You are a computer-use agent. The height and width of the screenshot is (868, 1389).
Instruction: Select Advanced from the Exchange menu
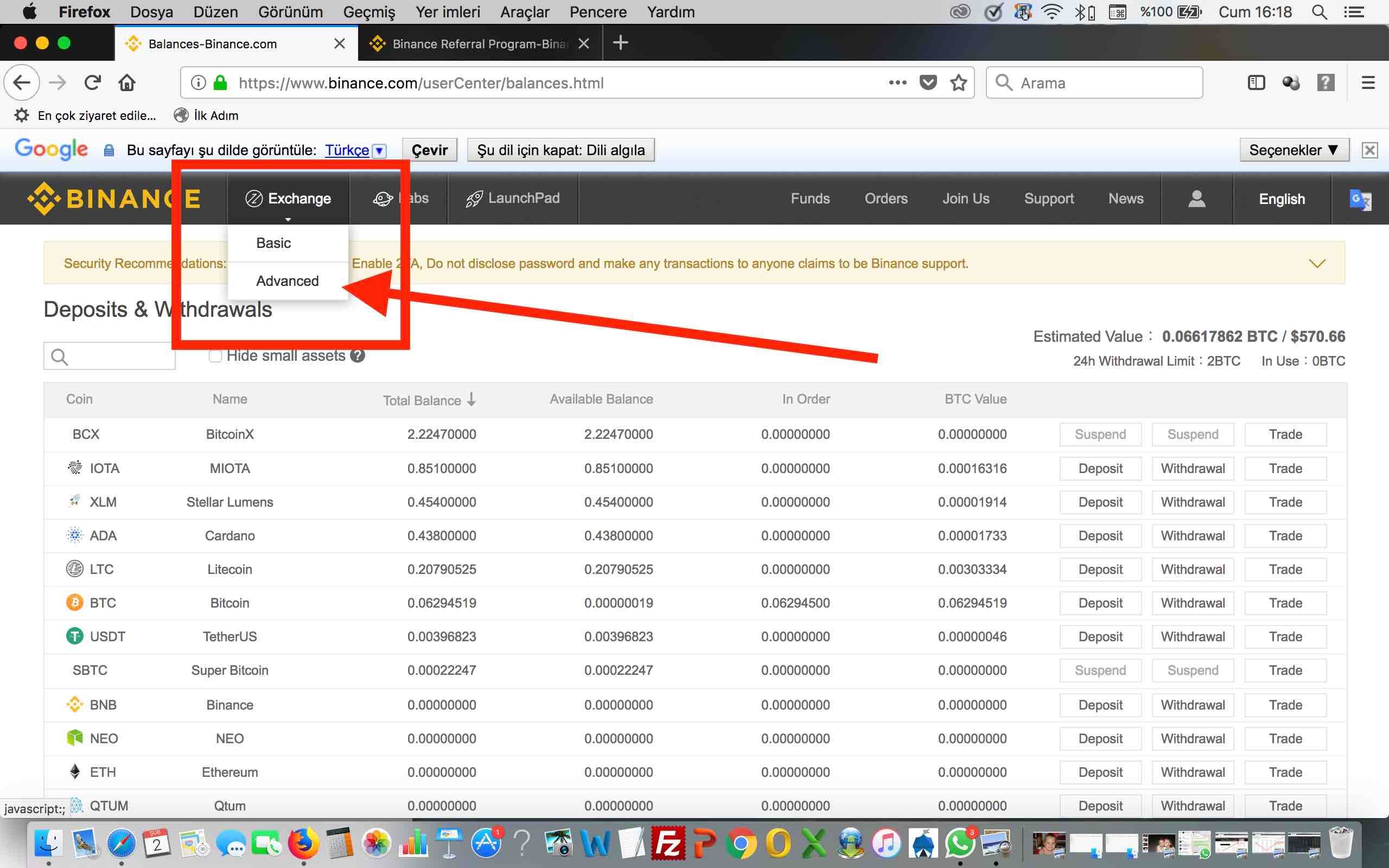coord(287,280)
